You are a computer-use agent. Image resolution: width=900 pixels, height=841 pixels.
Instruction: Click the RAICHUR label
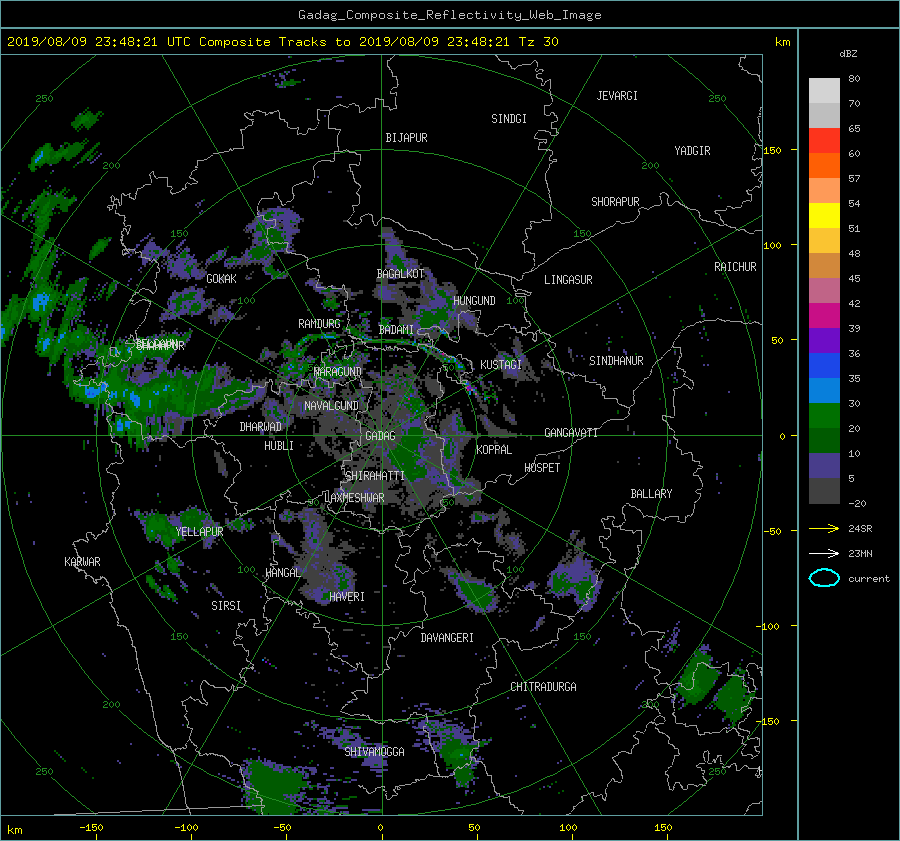pos(735,267)
